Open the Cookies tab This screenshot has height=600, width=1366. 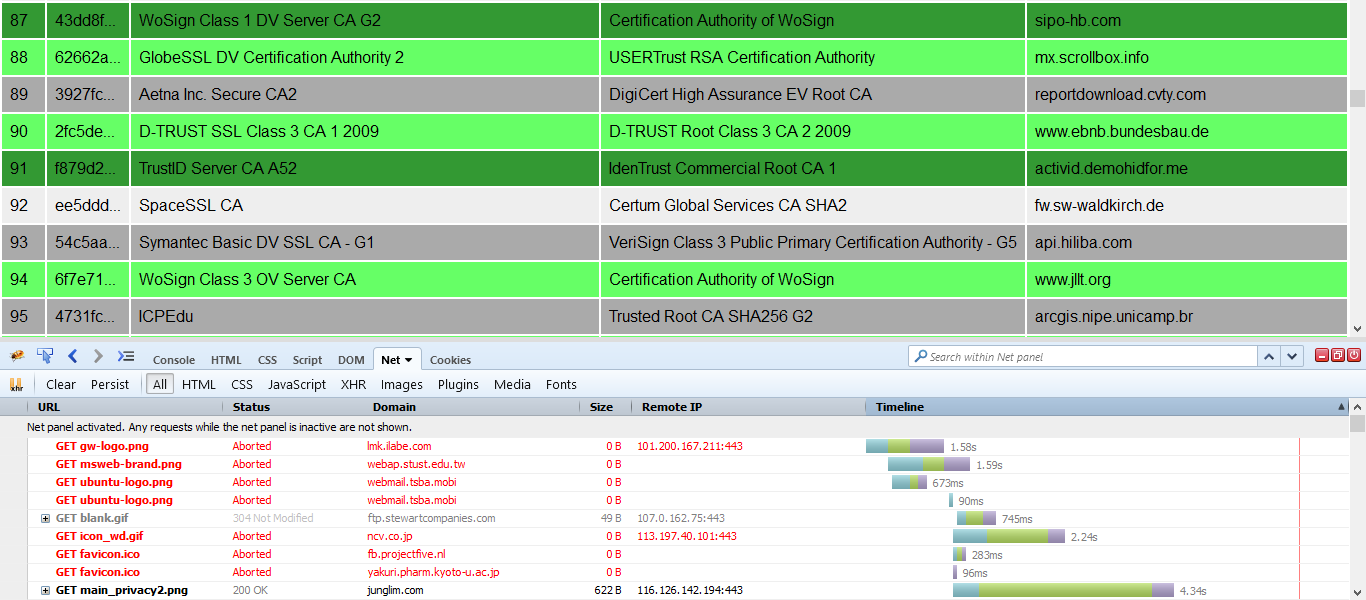(x=450, y=360)
